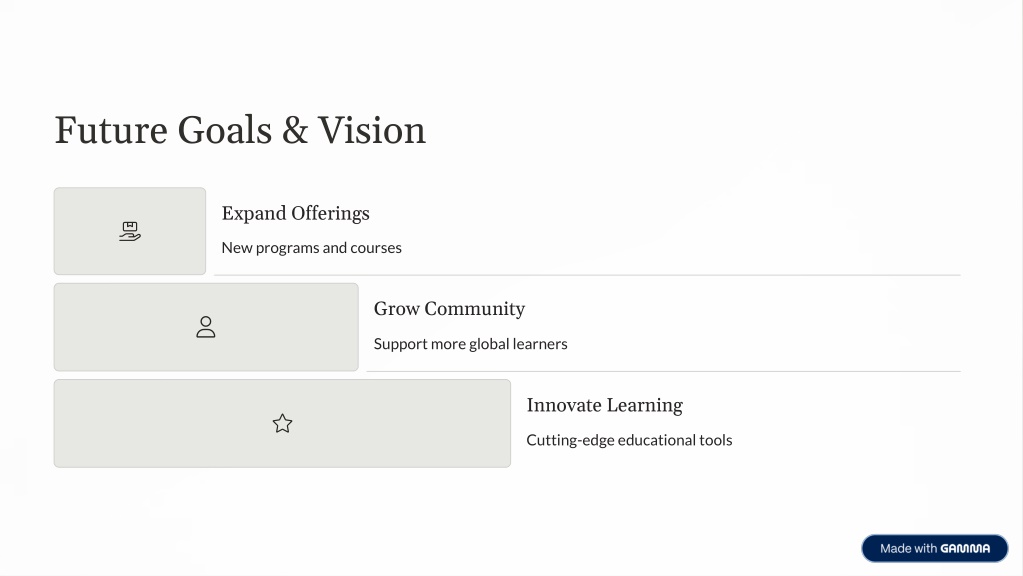The image size is (1023, 576).
Task: Select the person icon for Grow Community
Action: click(x=206, y=327)
